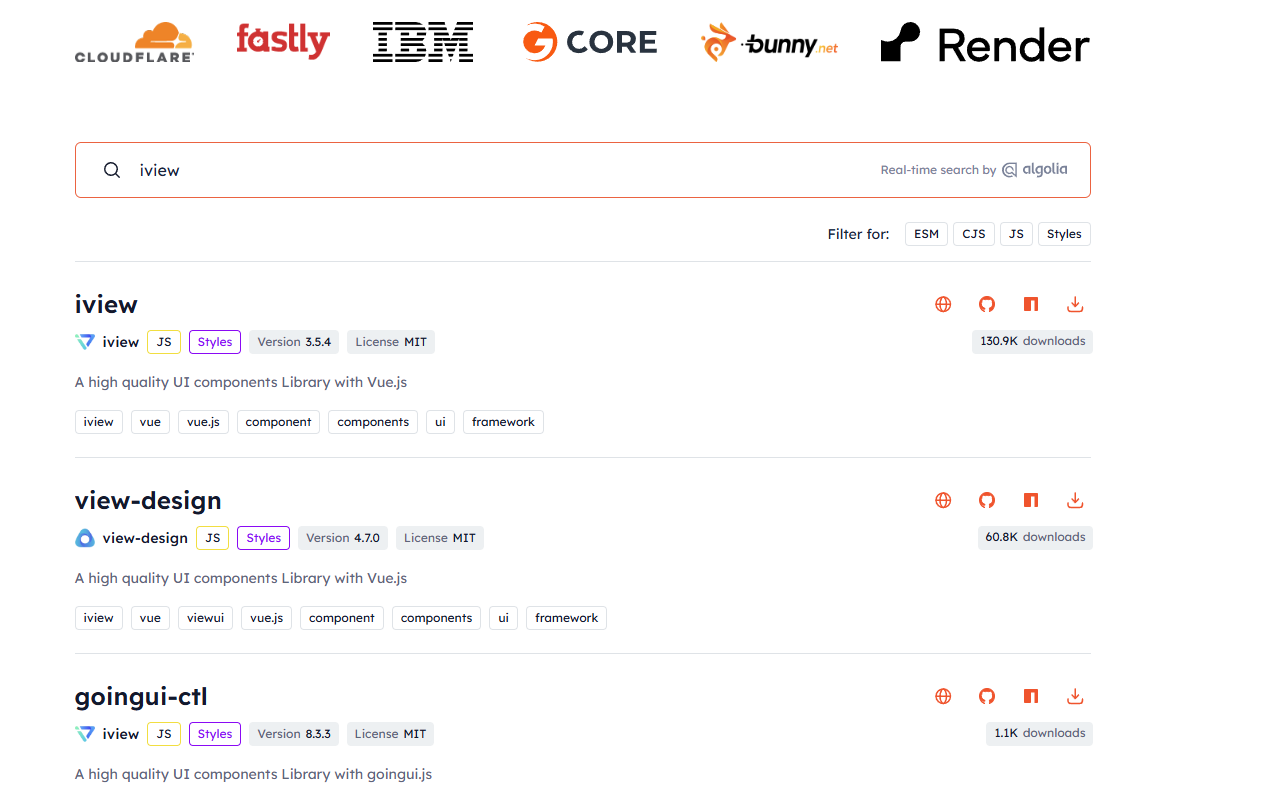
Task: Select iview's framework keyword tag
Action: click(x=503, y=422)
